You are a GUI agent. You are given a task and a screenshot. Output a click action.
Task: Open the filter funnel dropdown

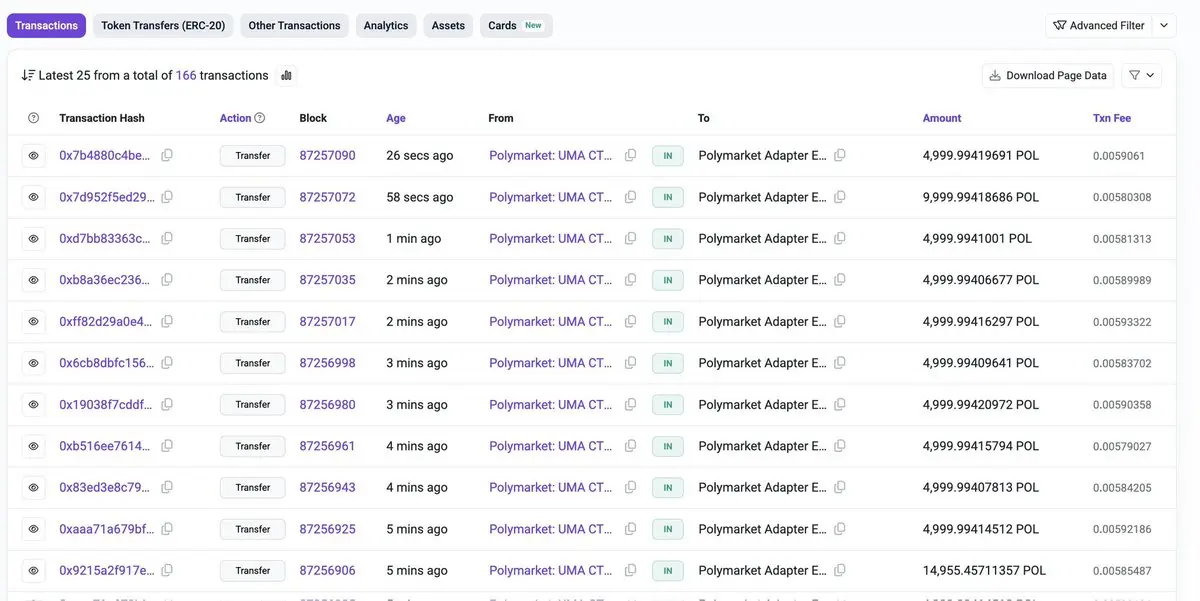1142,75
